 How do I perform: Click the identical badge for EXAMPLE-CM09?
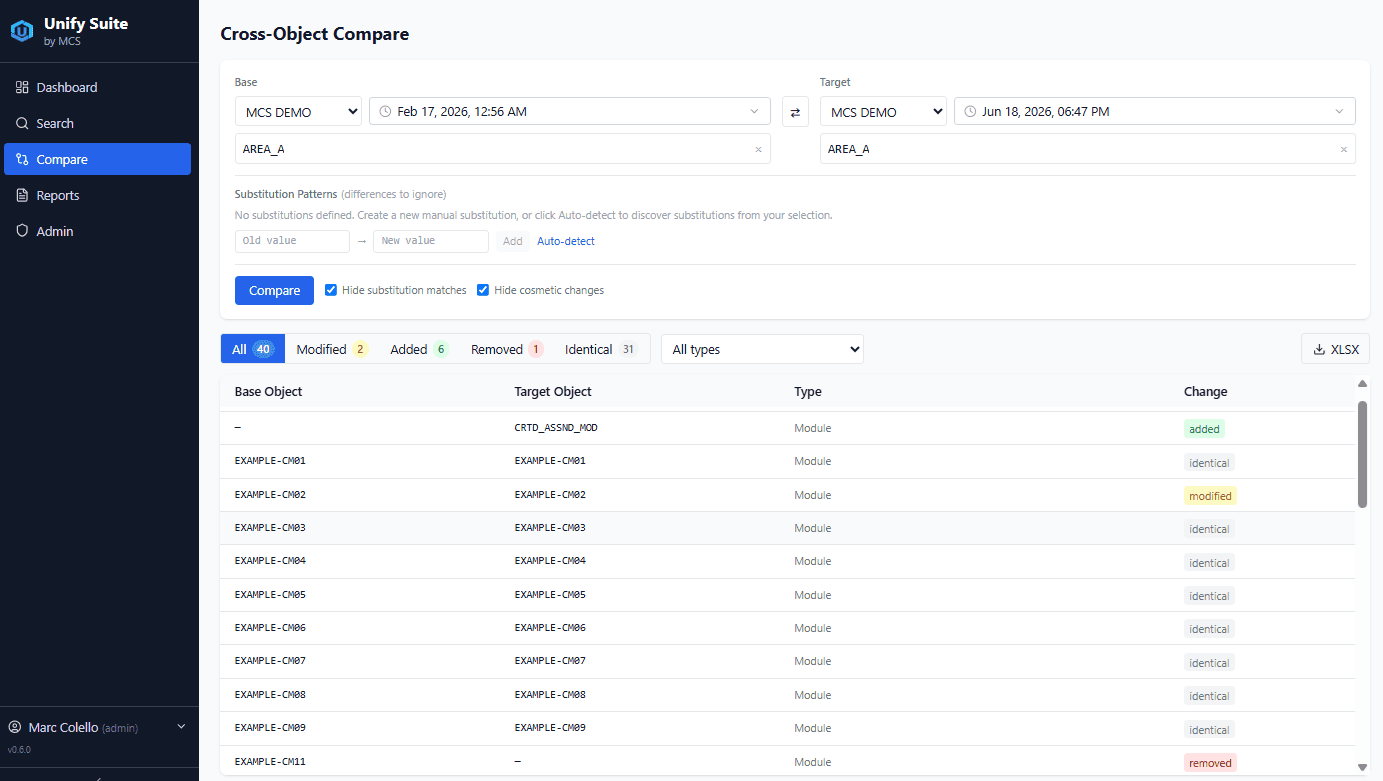(1209, 730)
